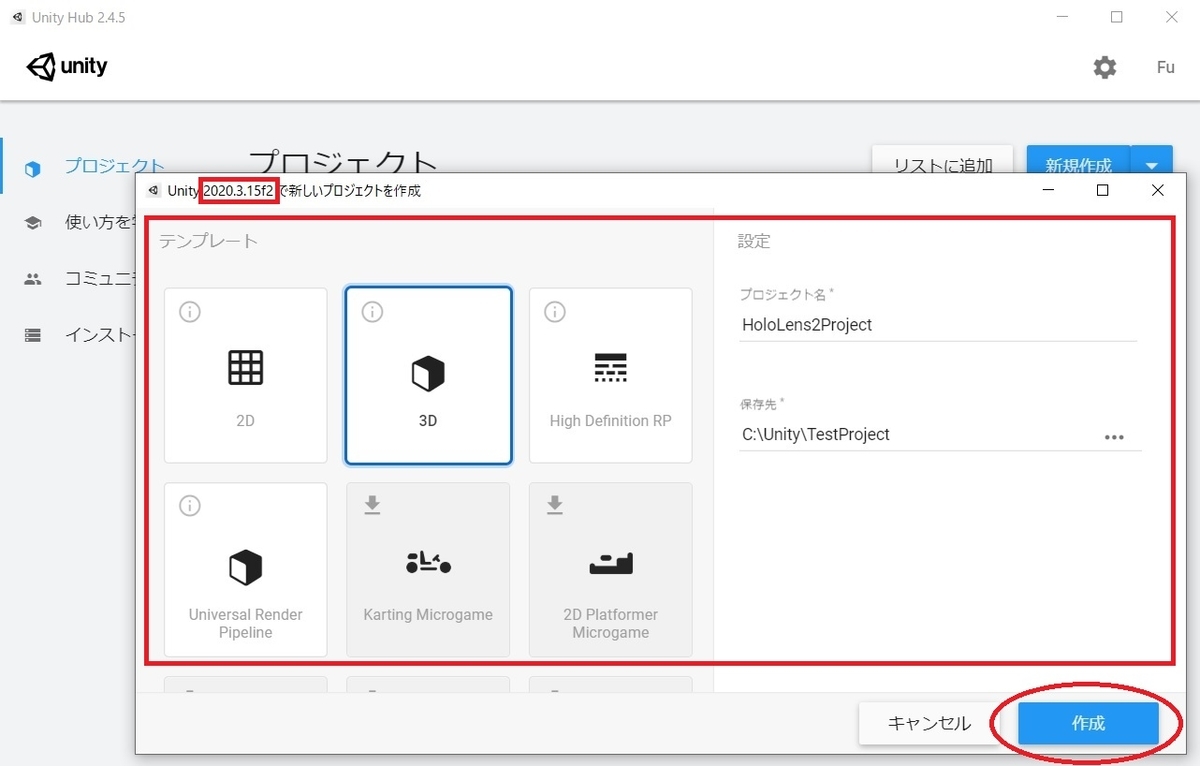1200x766 pixels.
Task: Select the 3D template card
Action: coord(428,376)
